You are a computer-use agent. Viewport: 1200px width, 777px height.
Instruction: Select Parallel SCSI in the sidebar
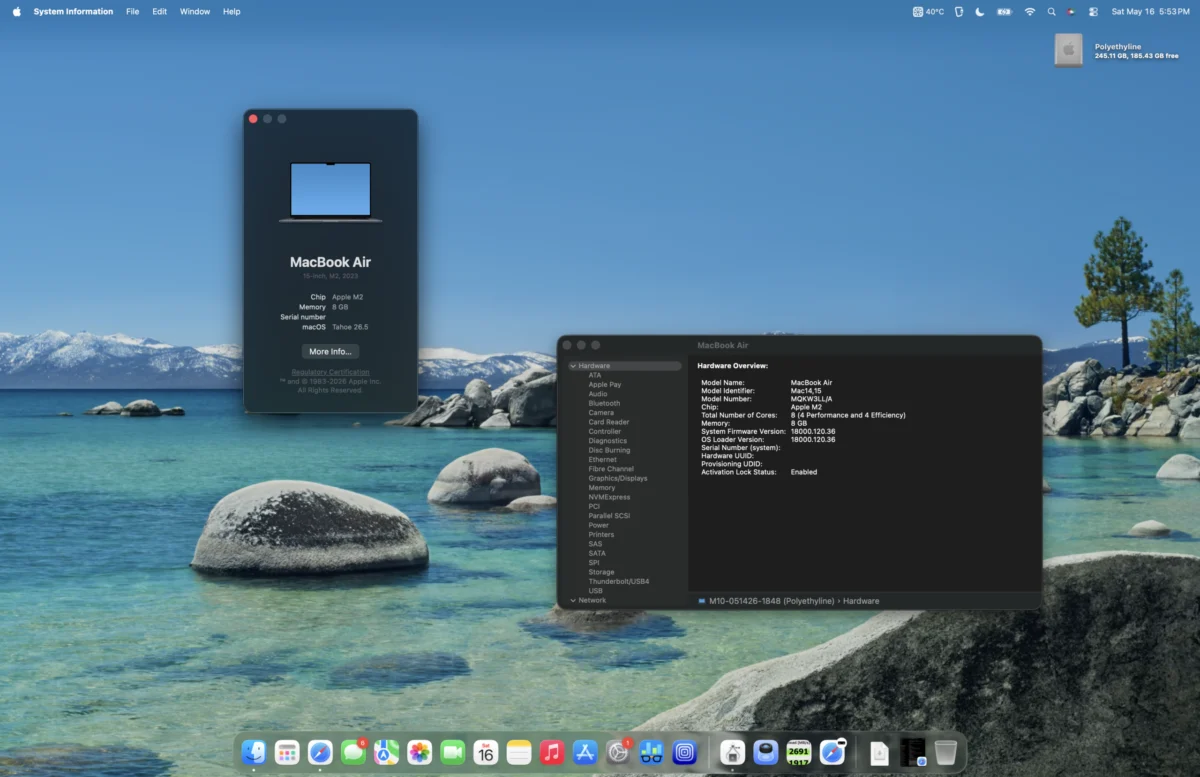pyautogui.click(x=609, y=516)
